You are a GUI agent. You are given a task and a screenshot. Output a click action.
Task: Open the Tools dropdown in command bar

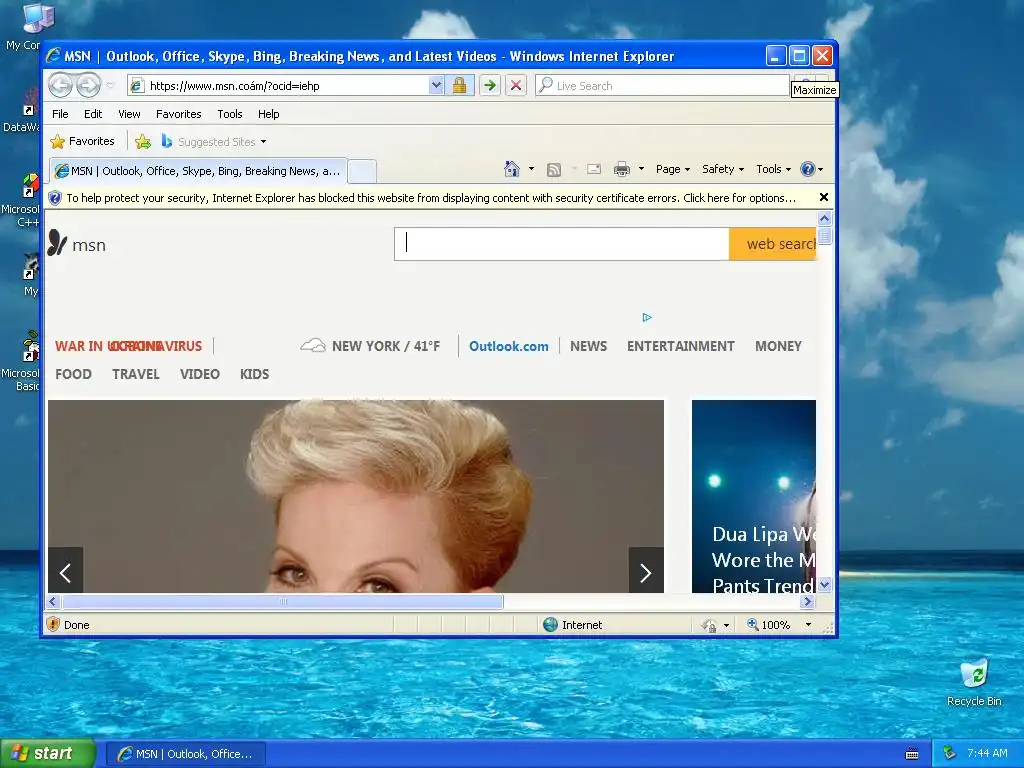pyautogui.click(x=774, y=169)
